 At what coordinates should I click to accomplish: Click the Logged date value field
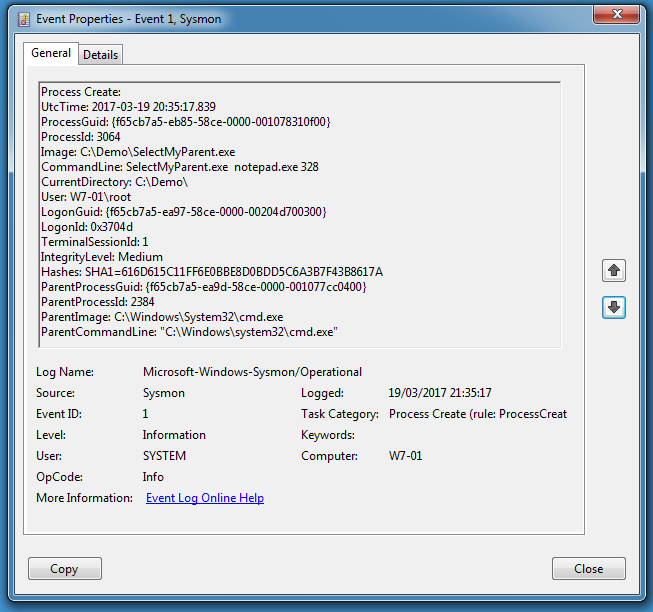(x=439, y=393)
